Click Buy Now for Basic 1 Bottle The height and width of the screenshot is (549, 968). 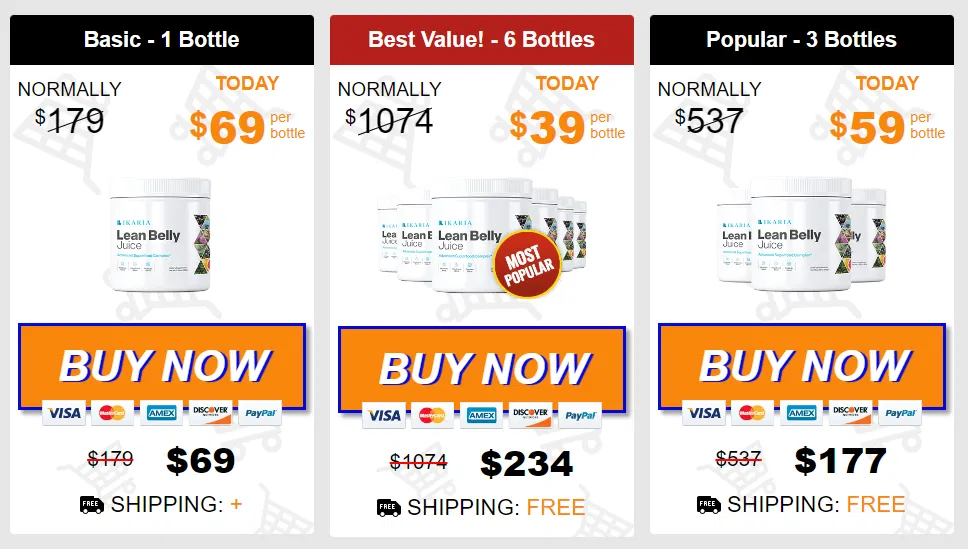click(162, 366)
